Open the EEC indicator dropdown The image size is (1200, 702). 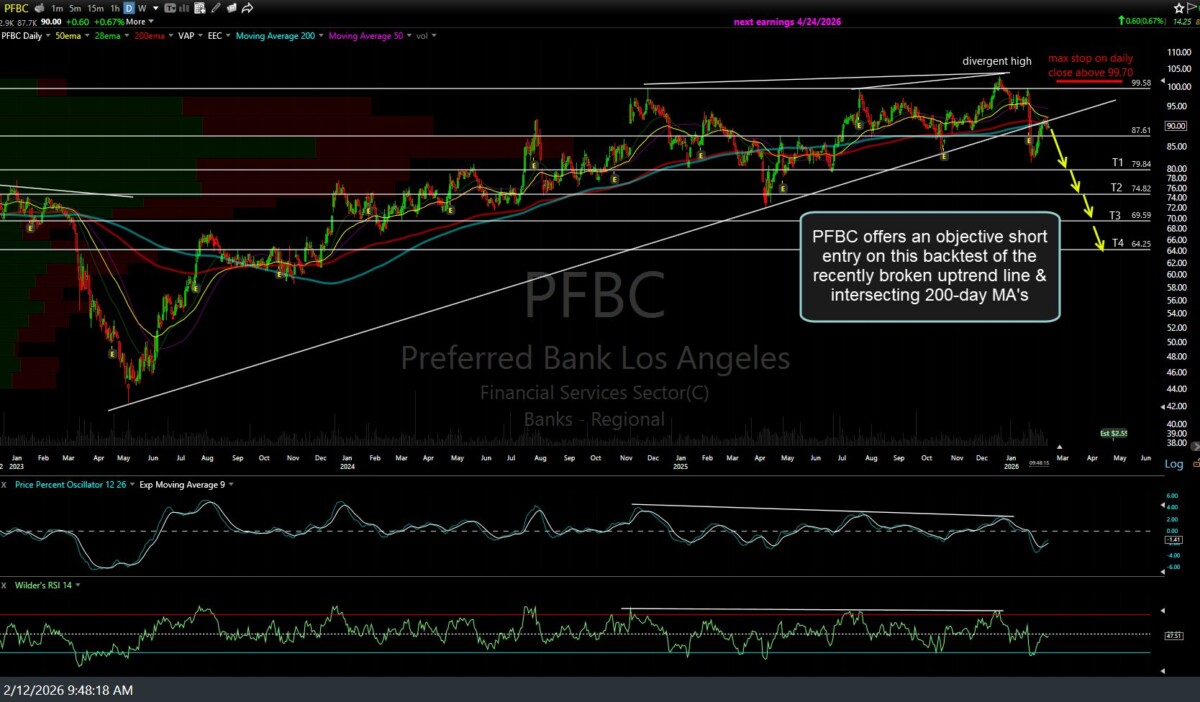tap(228, 36)
